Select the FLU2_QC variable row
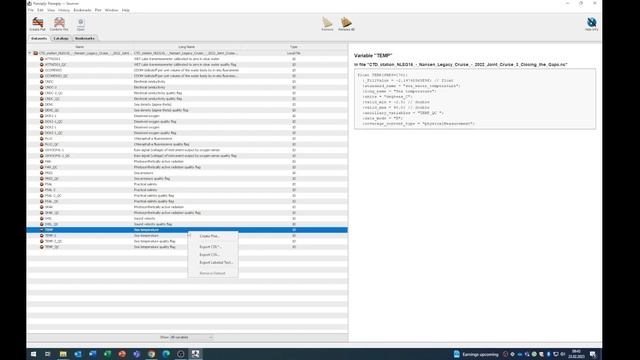The width and height of the screenshot is (640, 360). (x=187, y=144)
